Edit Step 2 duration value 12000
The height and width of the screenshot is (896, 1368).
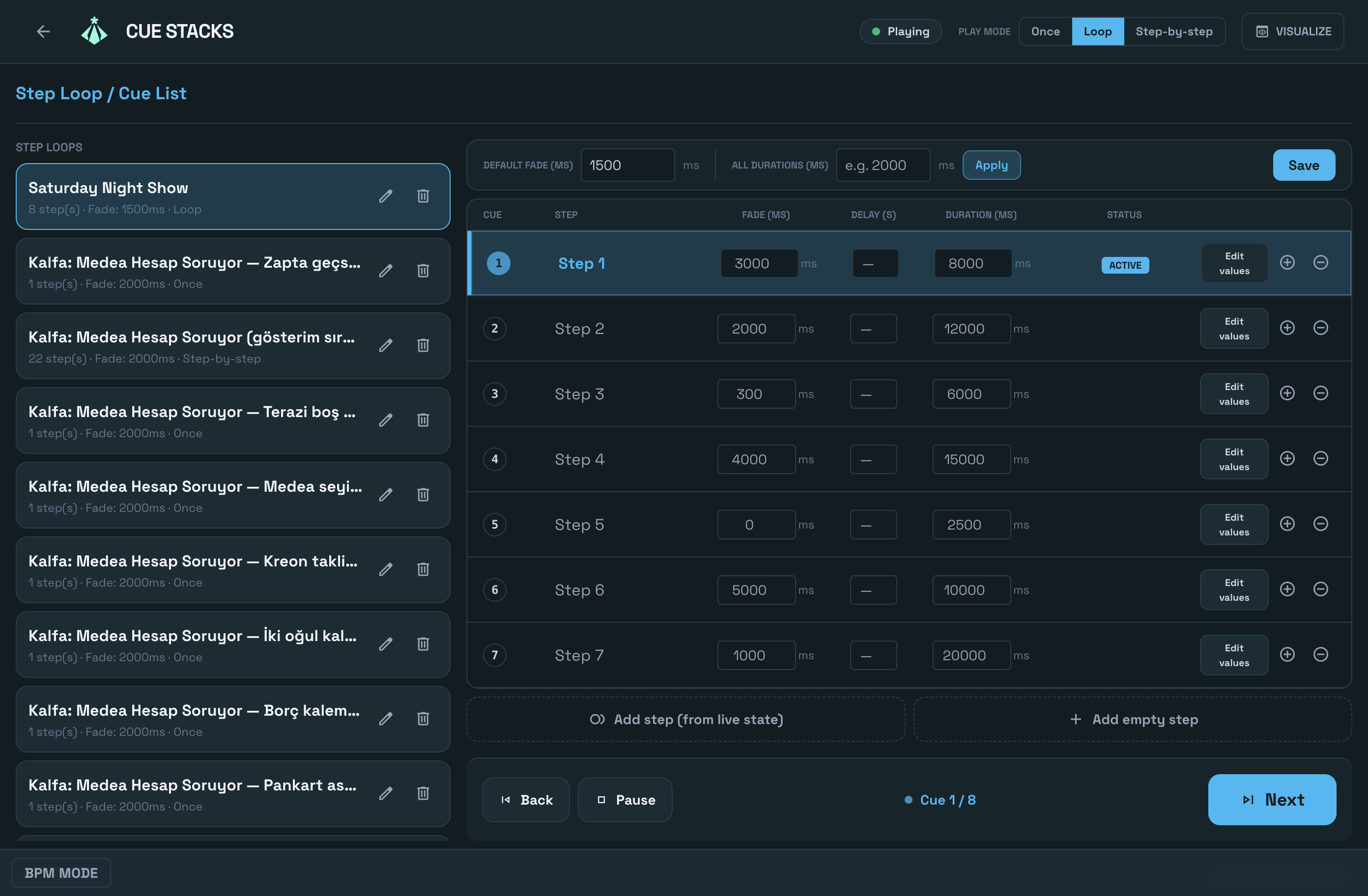[x=971, y=329]
